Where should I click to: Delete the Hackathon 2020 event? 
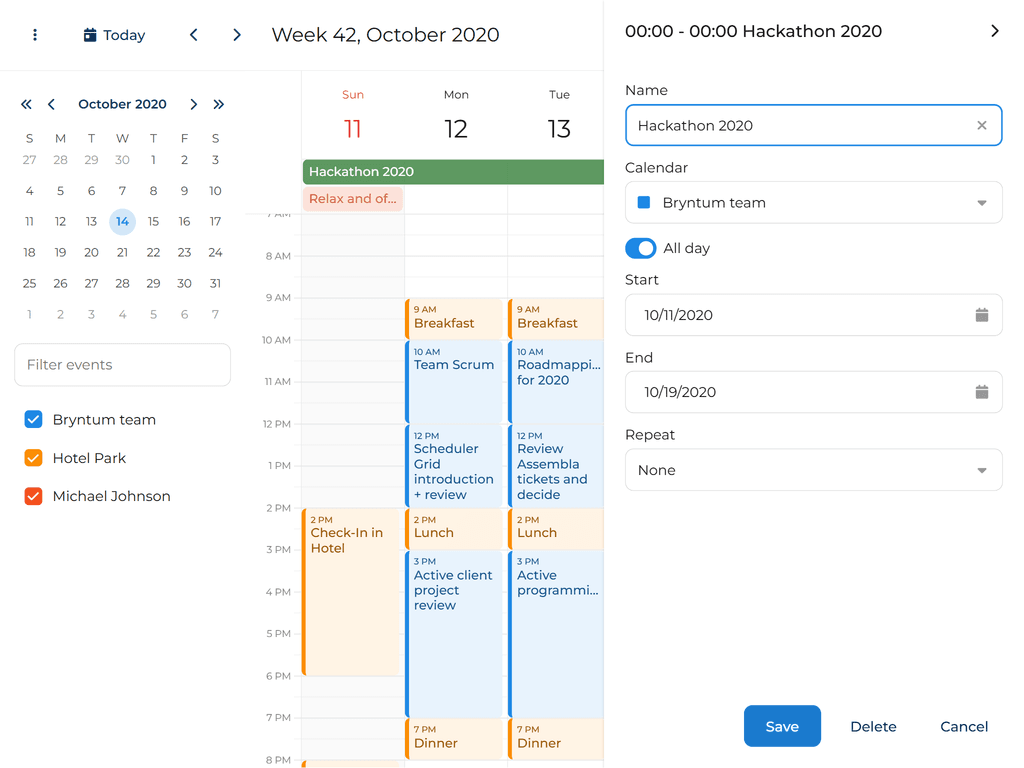[873, 726]
